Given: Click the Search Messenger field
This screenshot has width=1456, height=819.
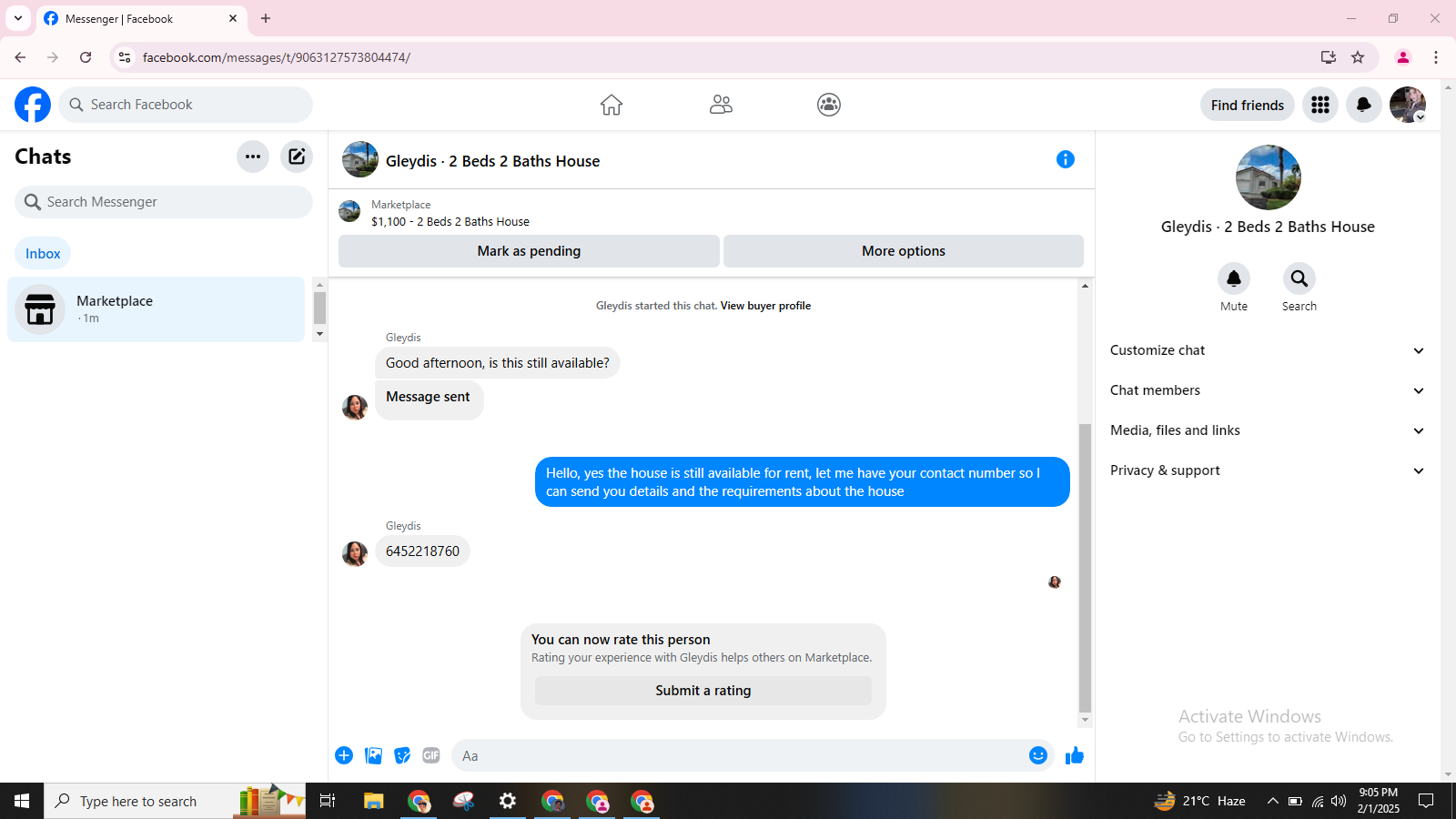Looking at the screenshot, I should coord(164,202).
